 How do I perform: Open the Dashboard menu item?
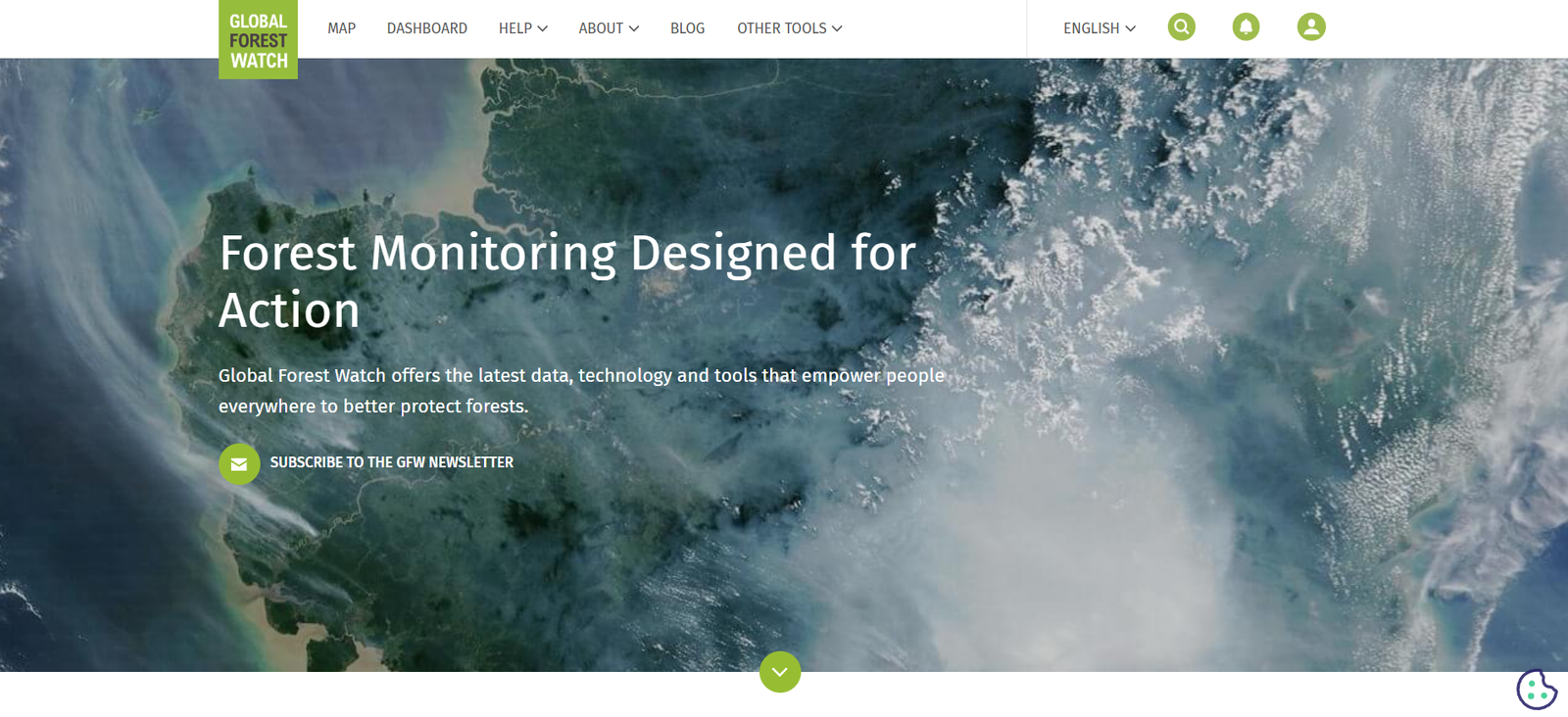pyautogui.click(x=426, y=28)
